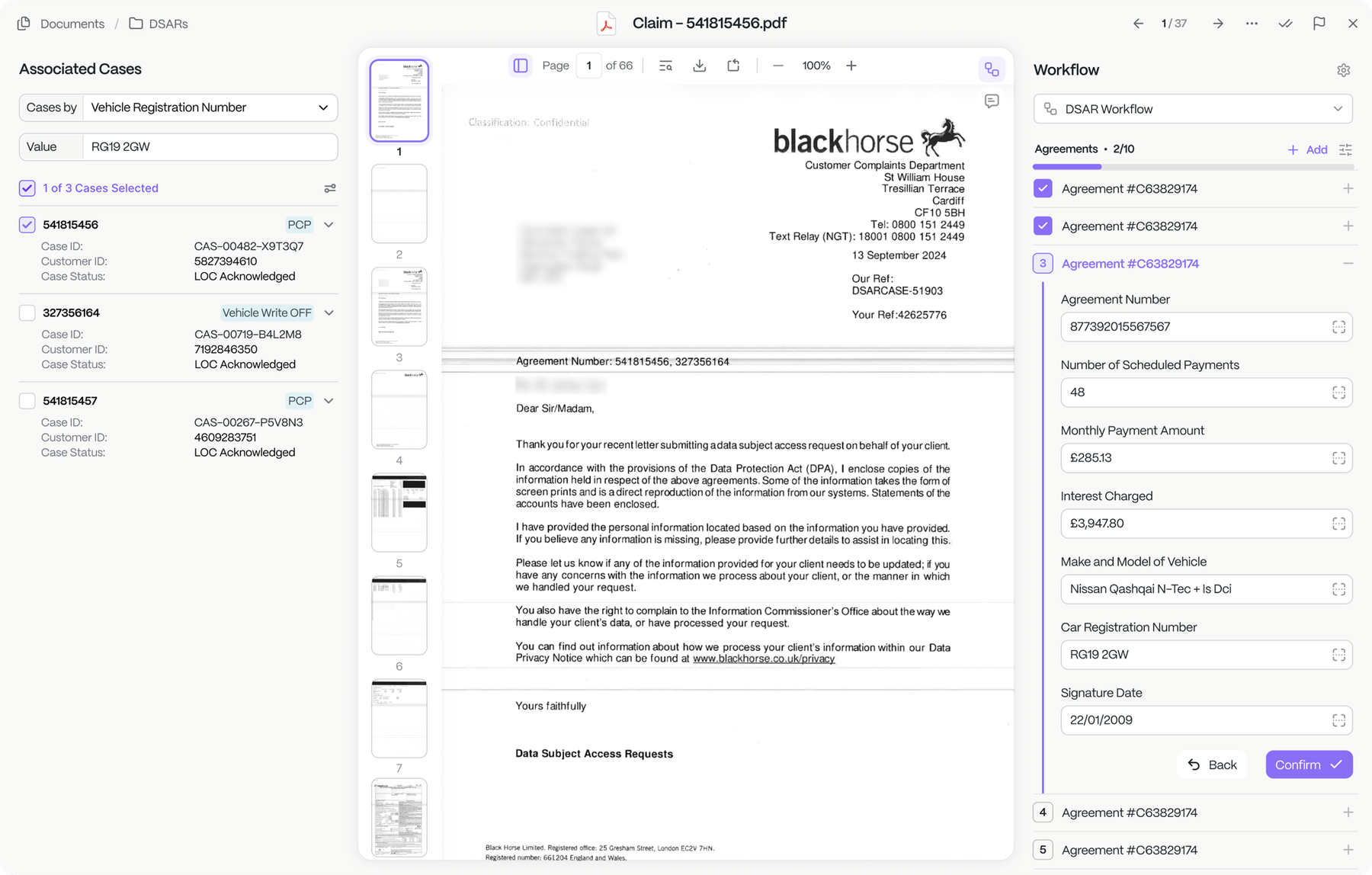
Task: Open the Vehicle Registration Number dropdown
Action: click(210, 107)
